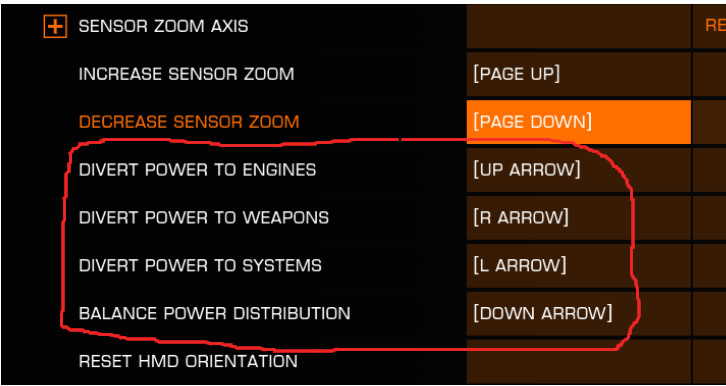Edit the [DOWN ARROW] key binding
Screen dimensions: 726x386
click(x=579, y=313)
